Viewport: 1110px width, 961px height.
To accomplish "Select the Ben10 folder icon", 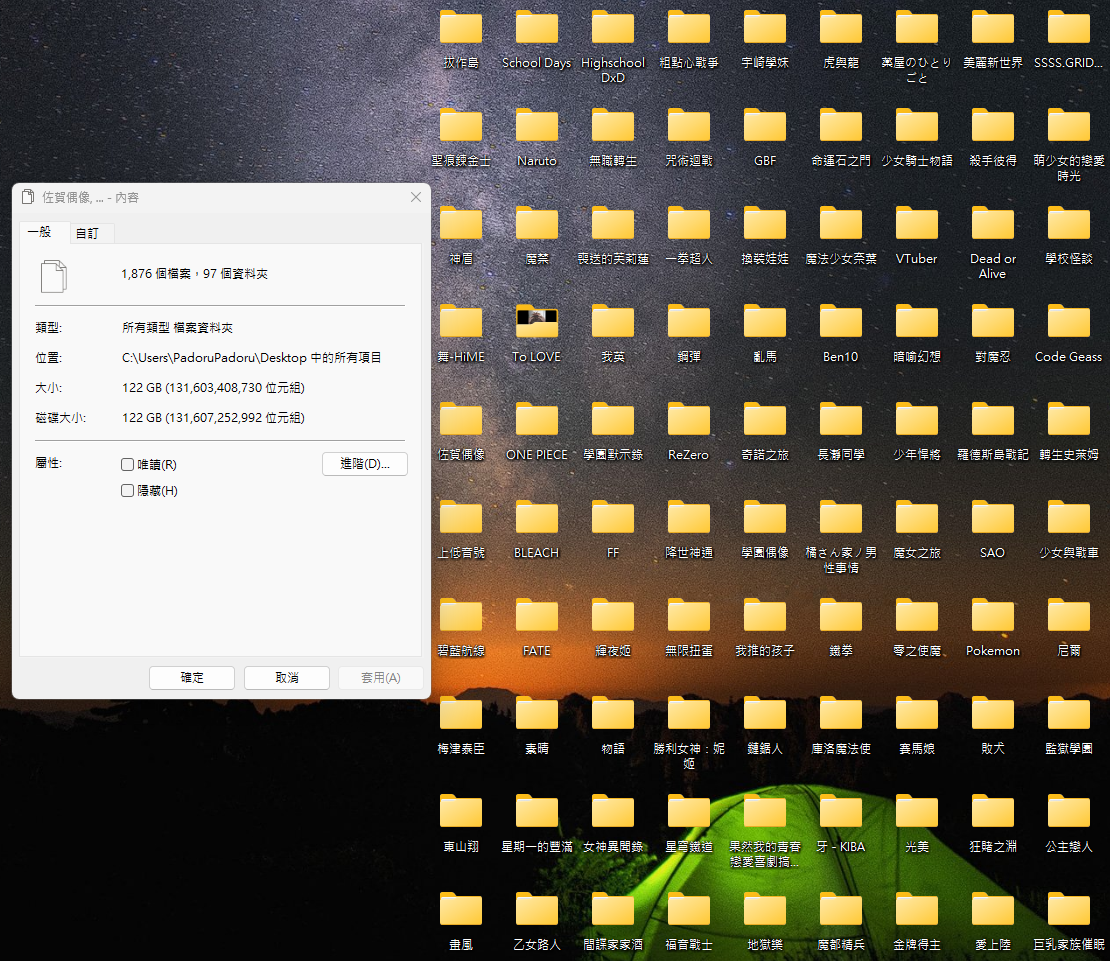I will point(840,323).
